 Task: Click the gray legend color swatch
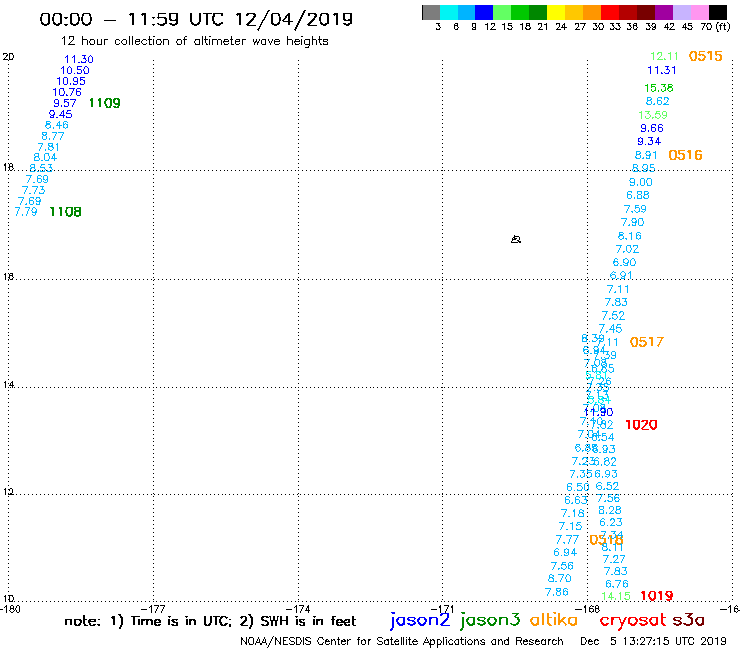(431, 12)
